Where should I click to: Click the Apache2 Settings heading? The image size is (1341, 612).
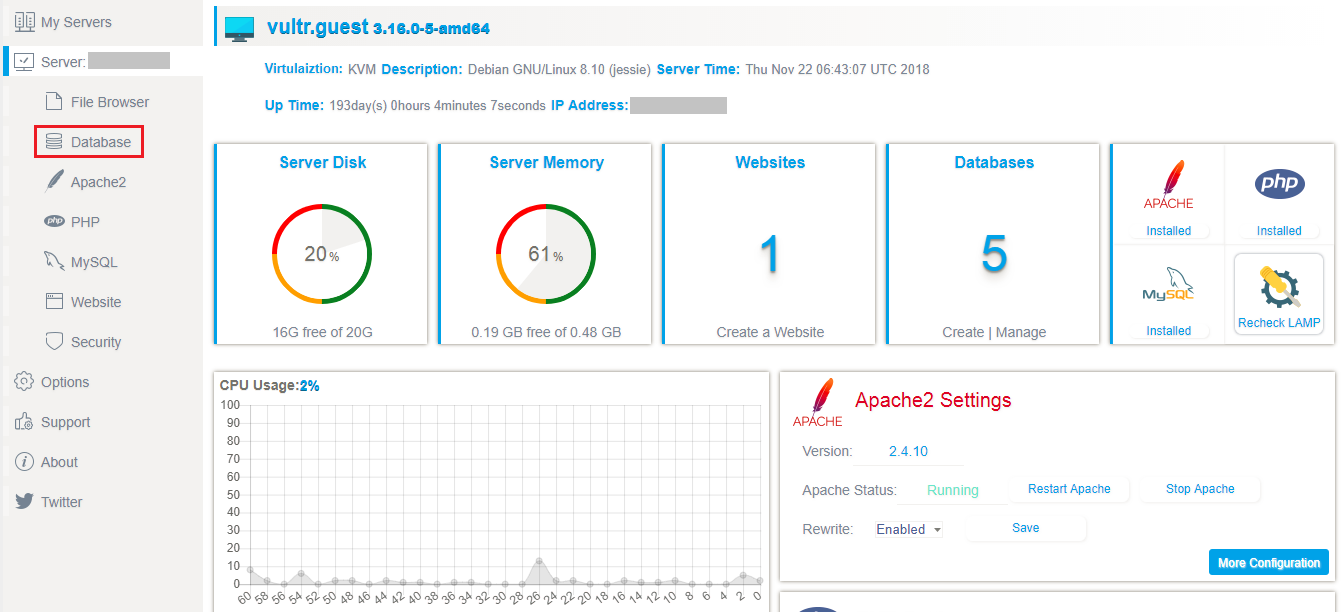tap(933, 400)
